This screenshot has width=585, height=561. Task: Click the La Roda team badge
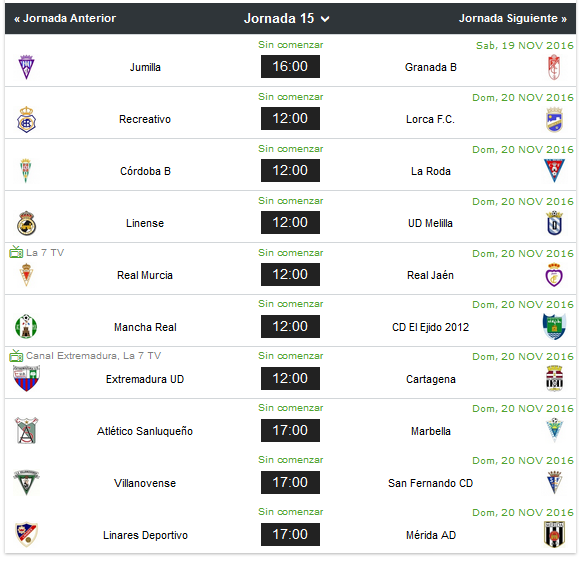click(x=554, y=171)
